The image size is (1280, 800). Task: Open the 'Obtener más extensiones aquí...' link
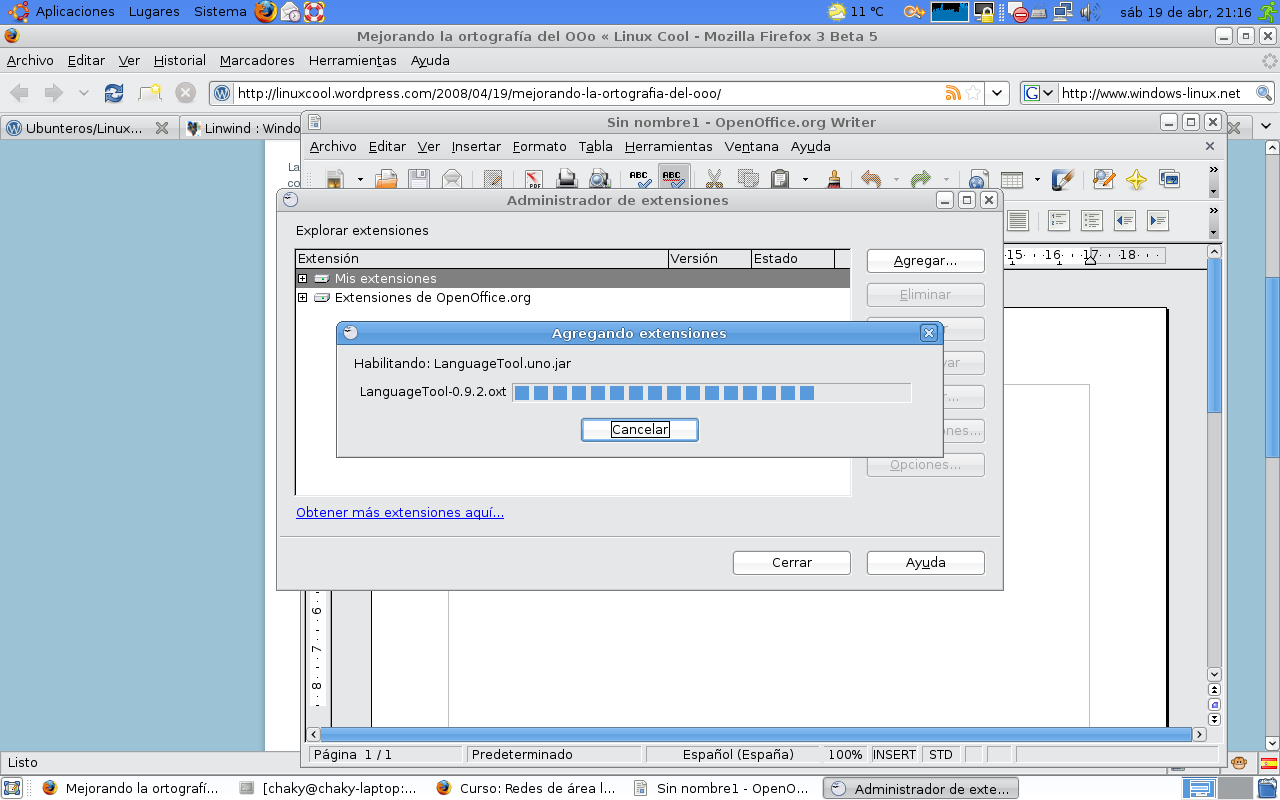click(x=400, y=513)
